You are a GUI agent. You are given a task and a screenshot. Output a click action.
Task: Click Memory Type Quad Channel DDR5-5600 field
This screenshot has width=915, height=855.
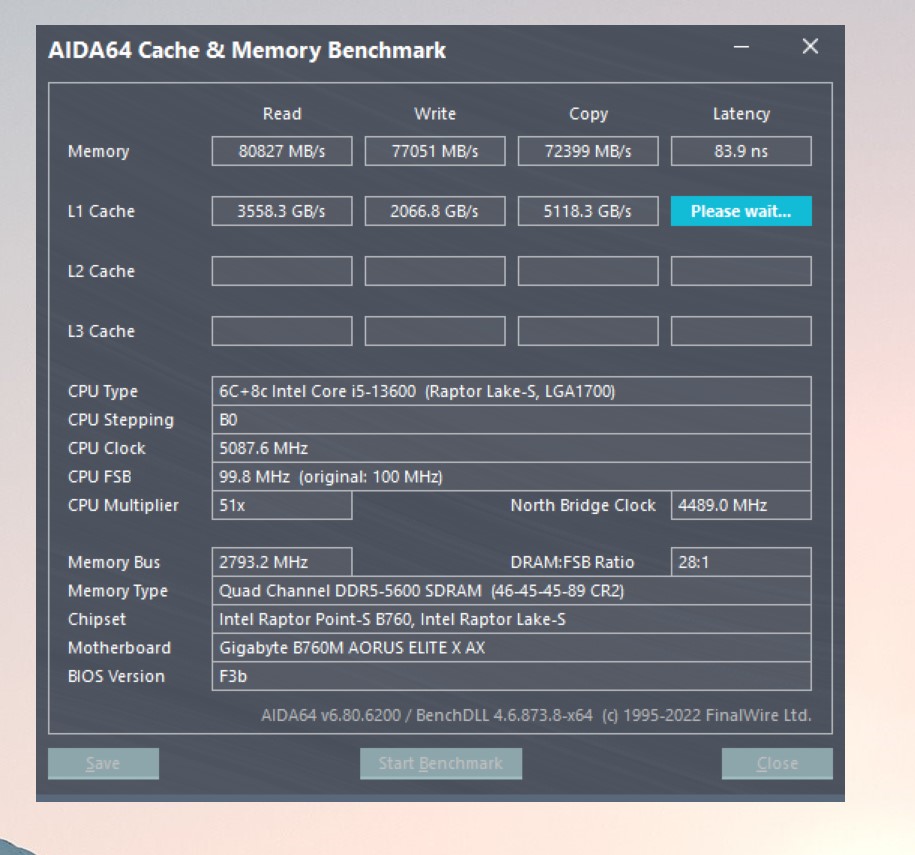tap(511, 591)
